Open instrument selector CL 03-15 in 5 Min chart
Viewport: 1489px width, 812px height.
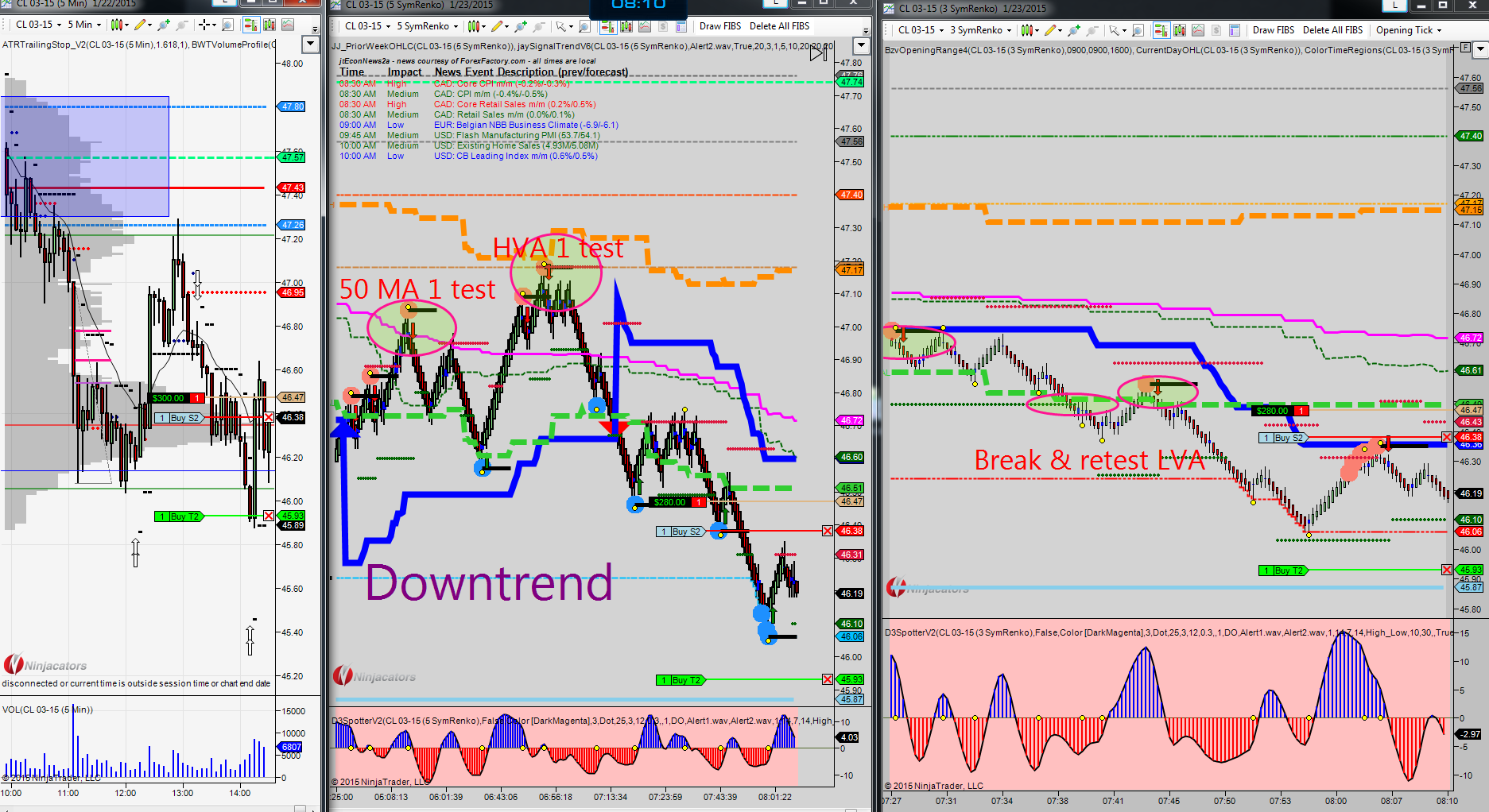[38, 25]
